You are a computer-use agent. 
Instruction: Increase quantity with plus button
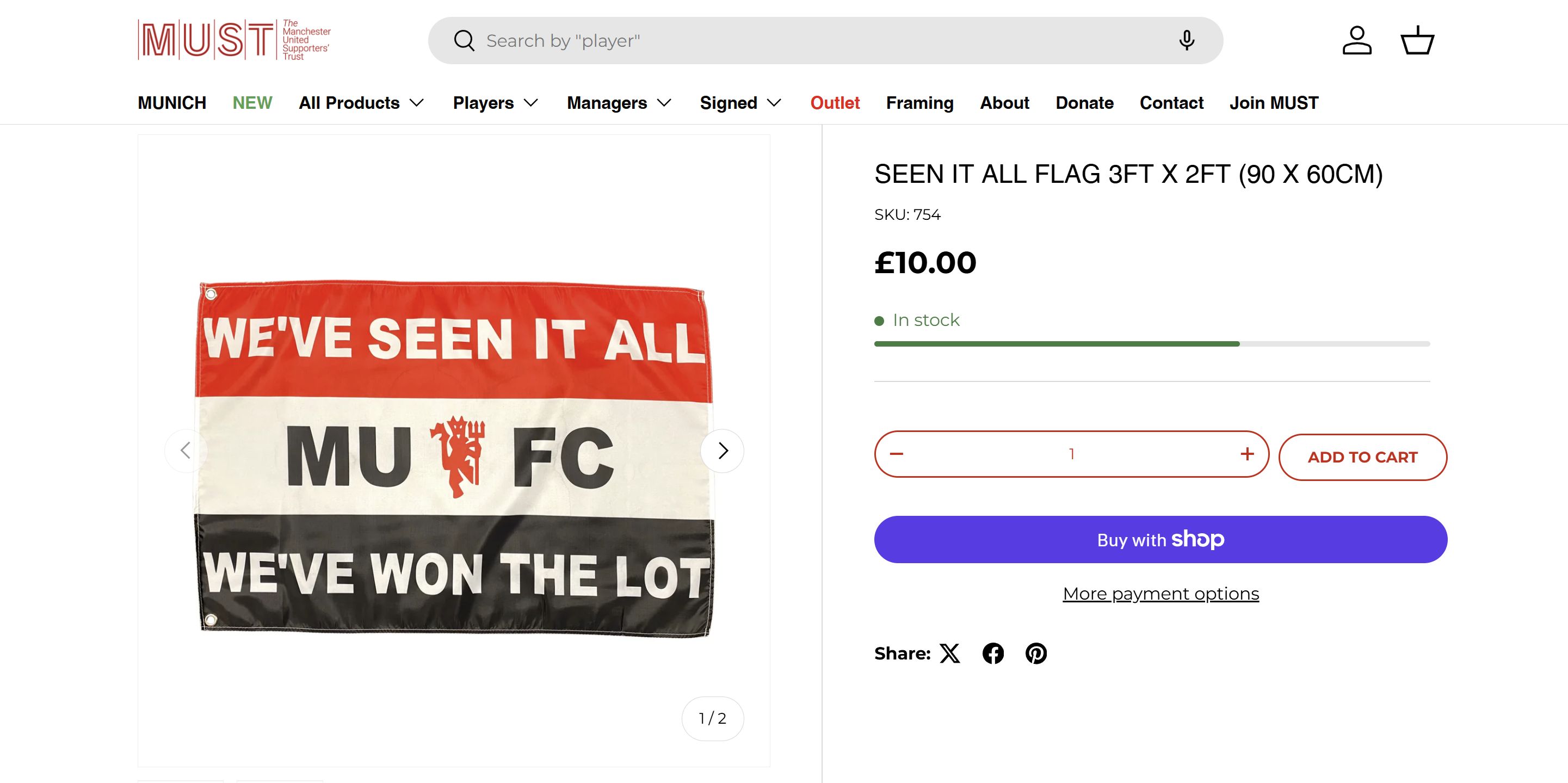[x=1247, y=454]
